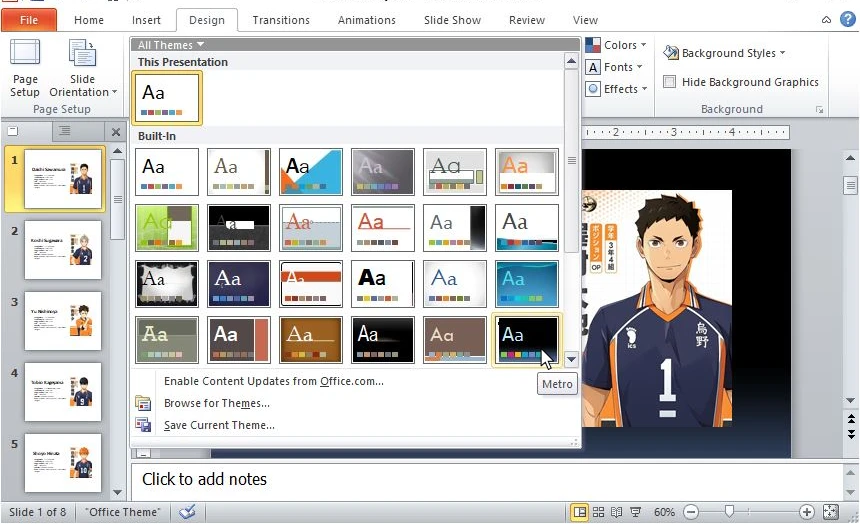Switch to Reading View icon
The height and width of the screenshot is (524, 860).
(616, 512)
